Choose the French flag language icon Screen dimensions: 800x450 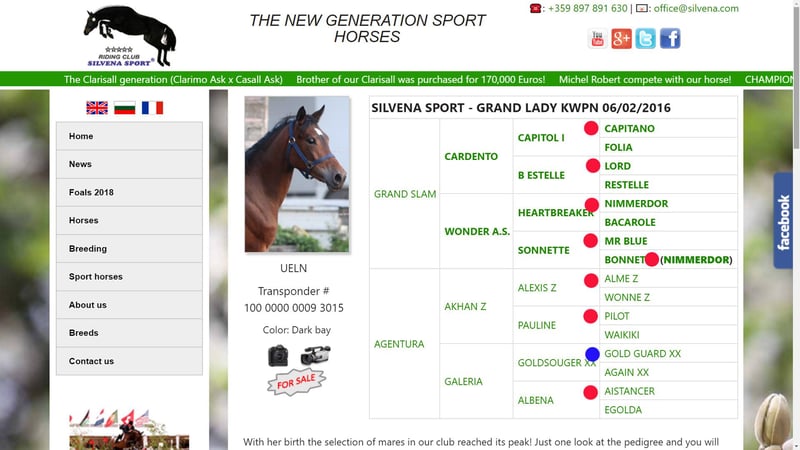tap(152, 108)
